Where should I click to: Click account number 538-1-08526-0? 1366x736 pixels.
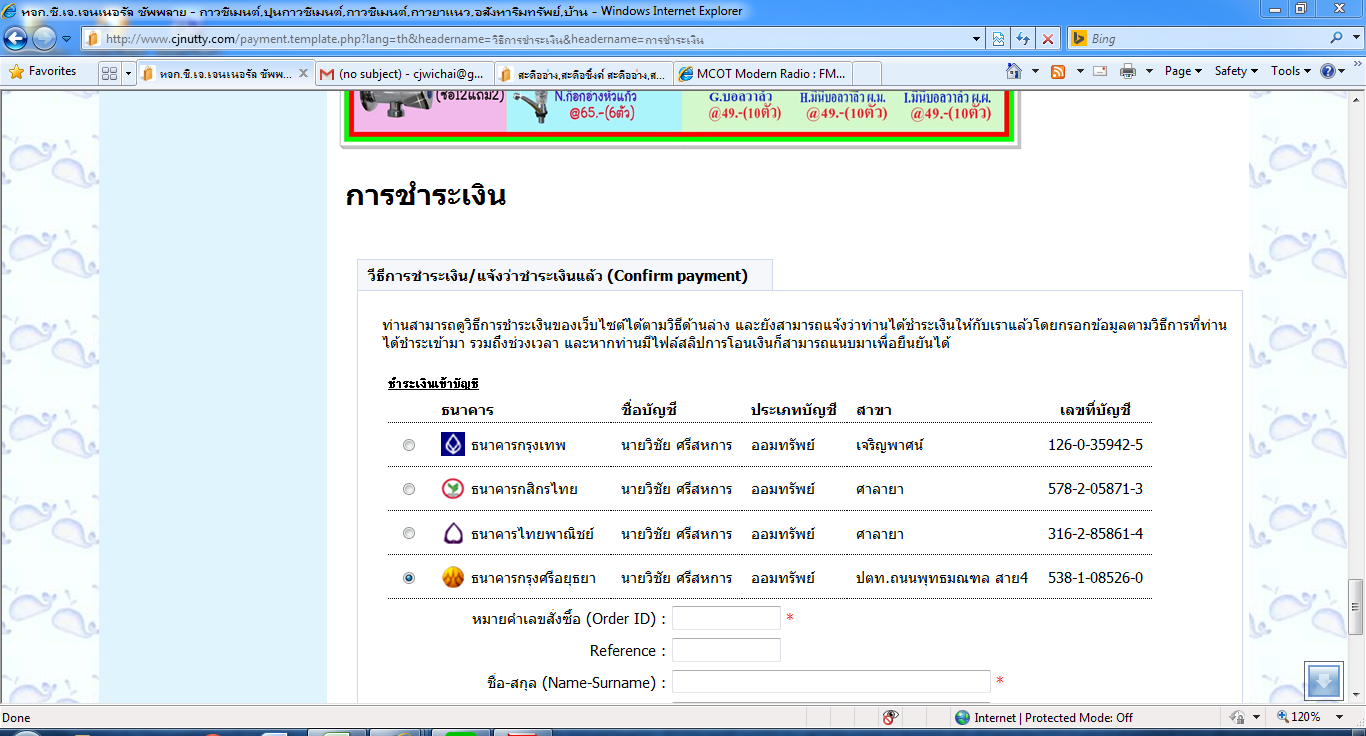[x=1095, y=577]
